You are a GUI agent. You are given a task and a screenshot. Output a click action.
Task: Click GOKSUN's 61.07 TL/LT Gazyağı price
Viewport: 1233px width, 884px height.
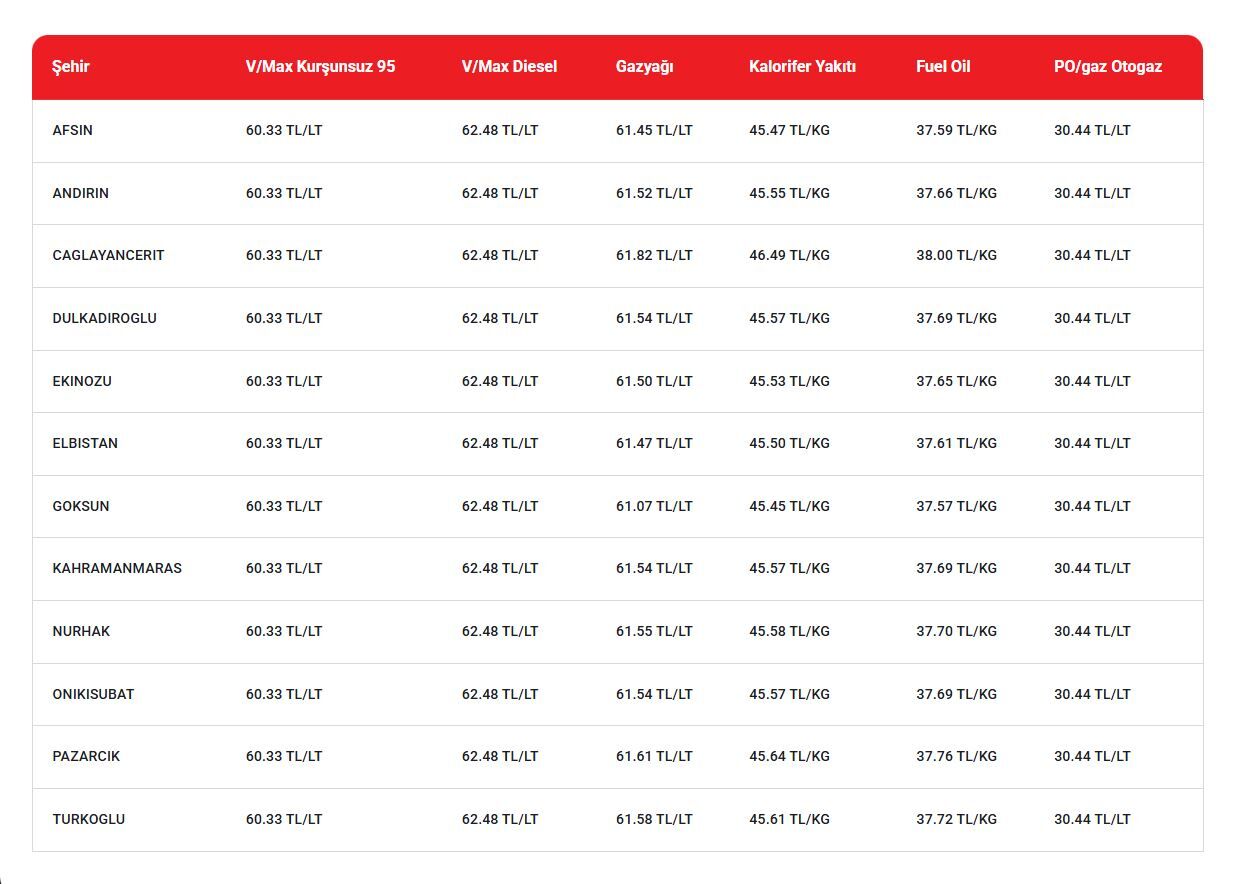(654, 506)
